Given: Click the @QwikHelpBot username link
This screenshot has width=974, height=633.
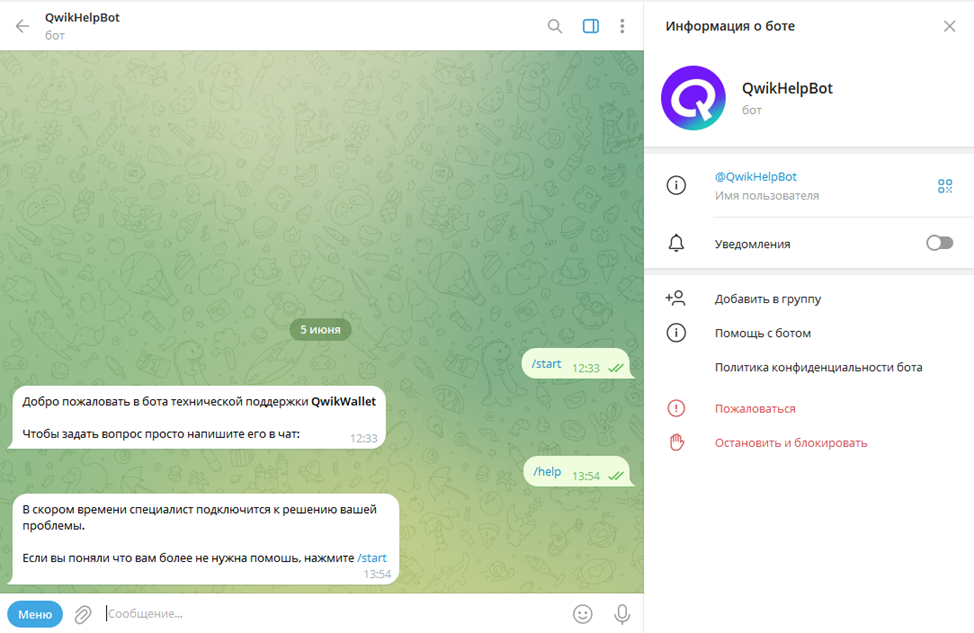Looking at the screenshot, I should pos(755,176).
